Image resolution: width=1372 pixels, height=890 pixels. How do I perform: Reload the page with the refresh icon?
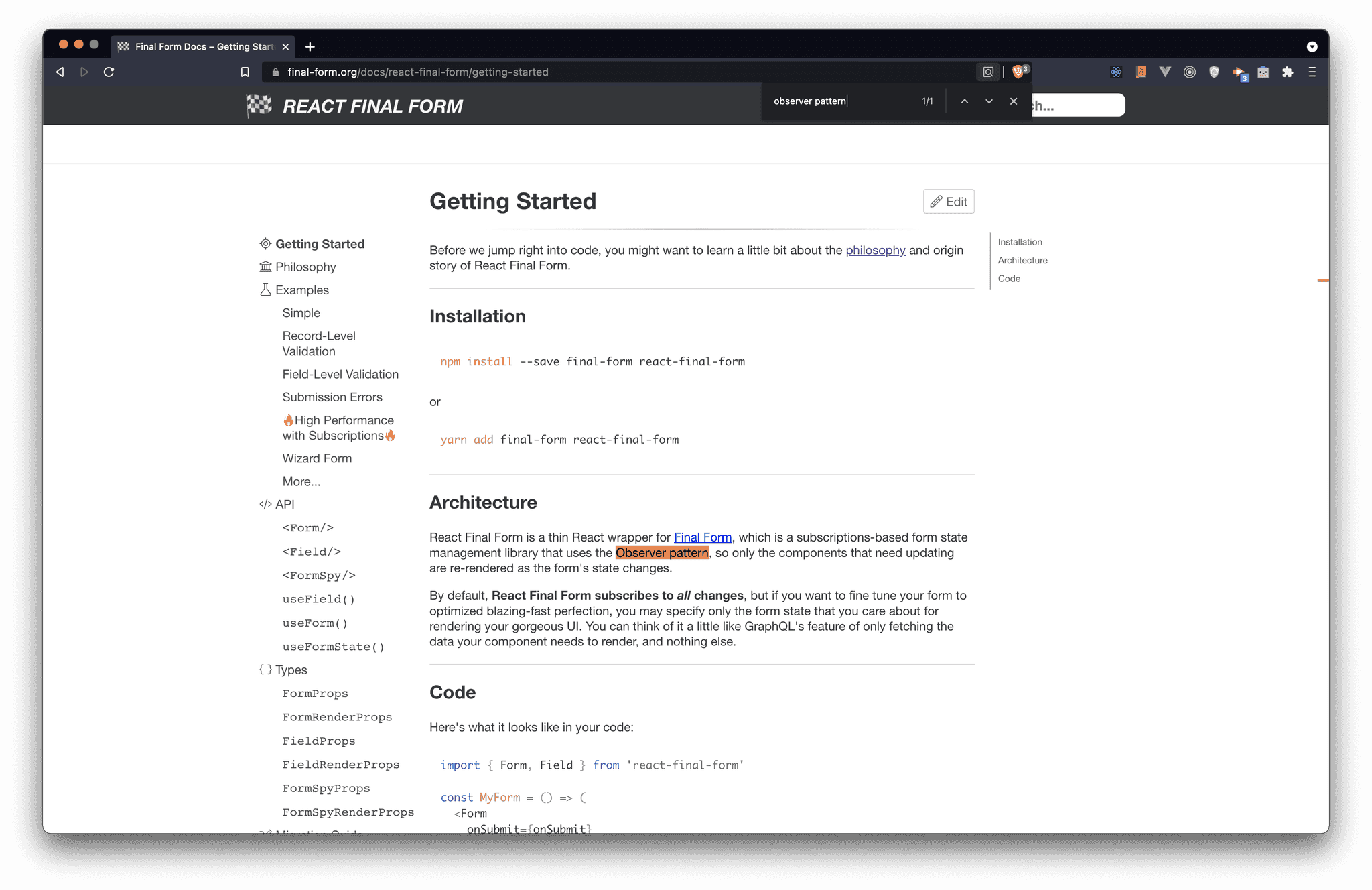click(109, 72)
